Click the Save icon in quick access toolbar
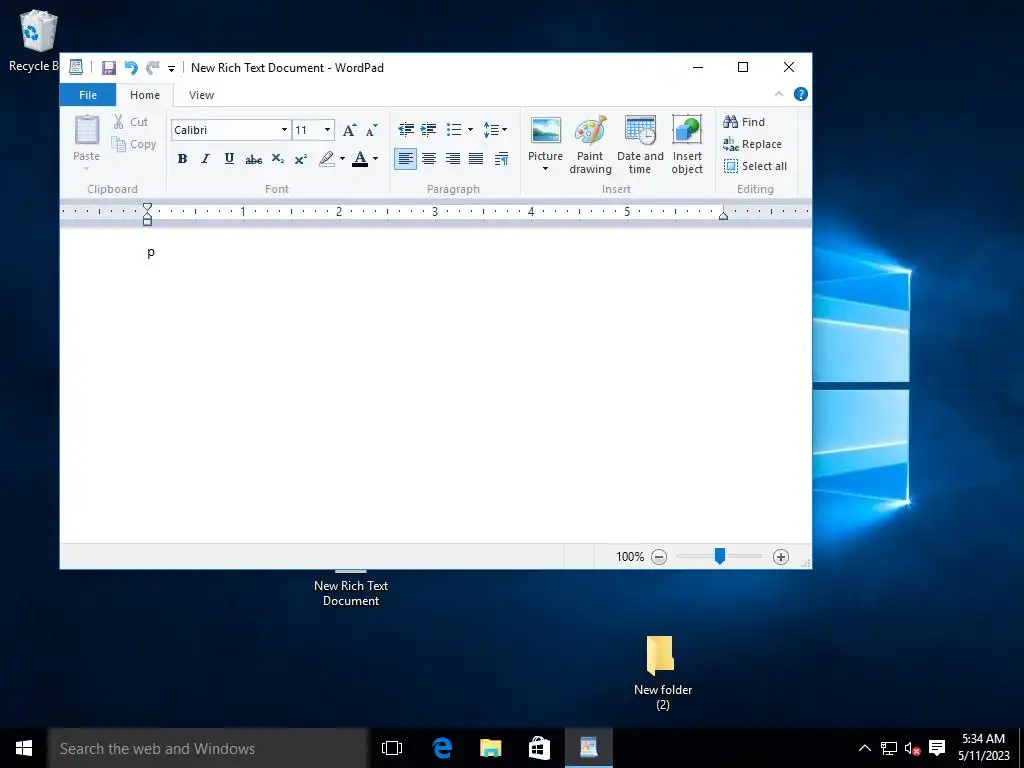Viewport: 1024px width, 768px height. pyautogui.click(x=108, y=68)
